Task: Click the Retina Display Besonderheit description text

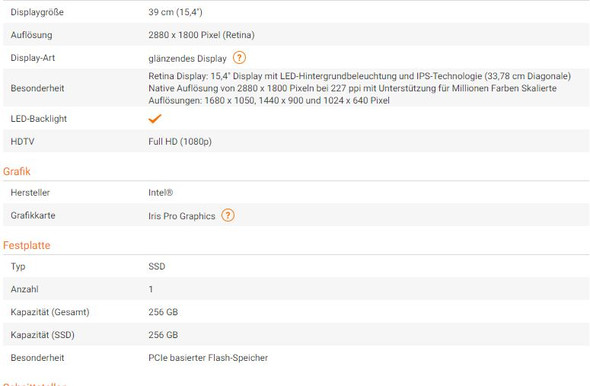Action: (x=359, y=88)
